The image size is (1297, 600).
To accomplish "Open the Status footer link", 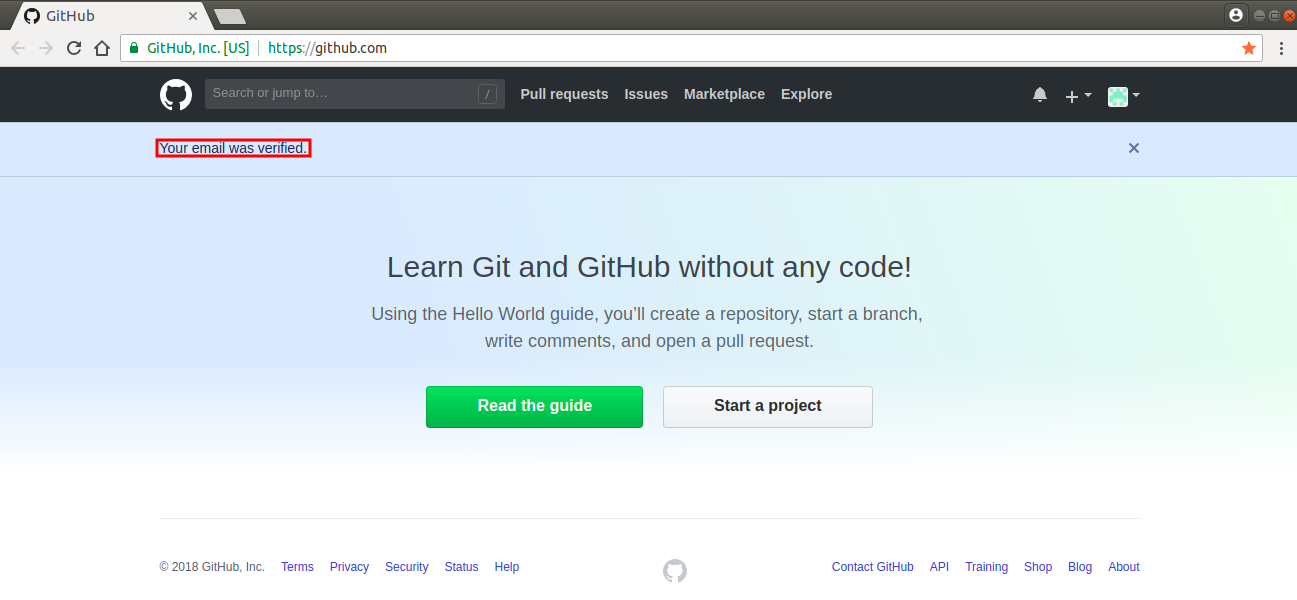I will click(x=462, y=567).
